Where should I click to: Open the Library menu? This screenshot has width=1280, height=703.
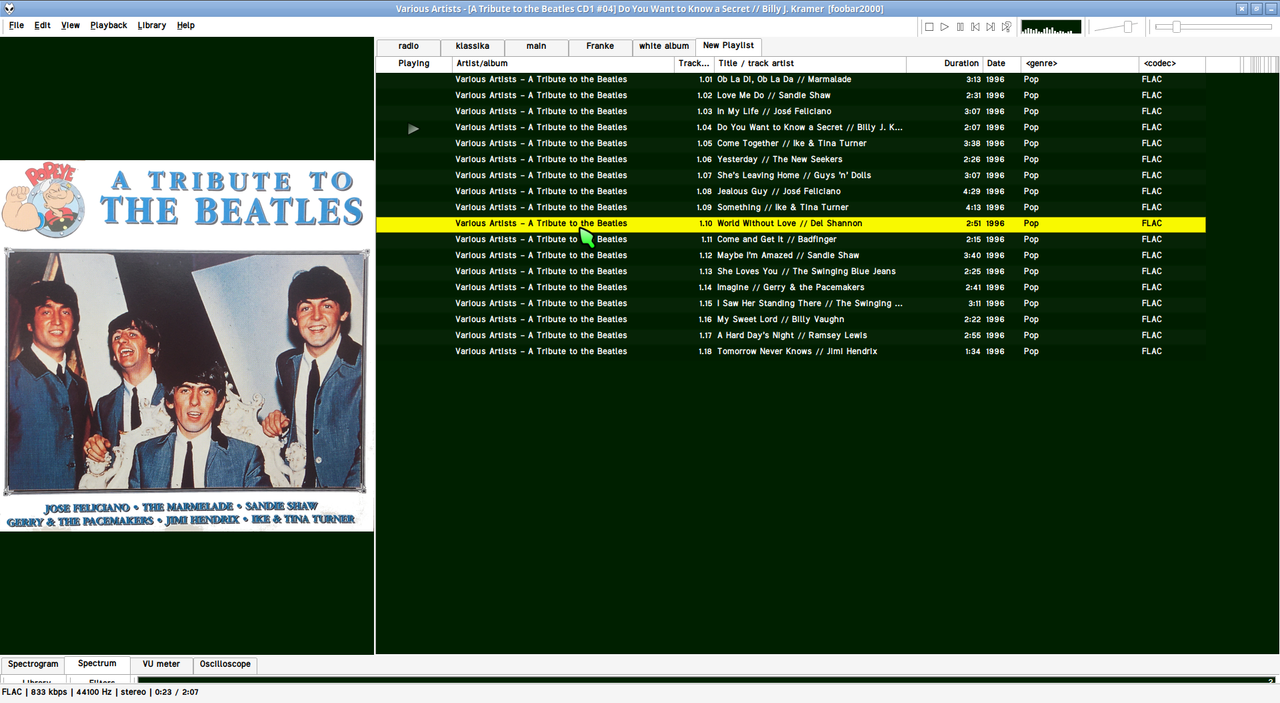(152, 25)
